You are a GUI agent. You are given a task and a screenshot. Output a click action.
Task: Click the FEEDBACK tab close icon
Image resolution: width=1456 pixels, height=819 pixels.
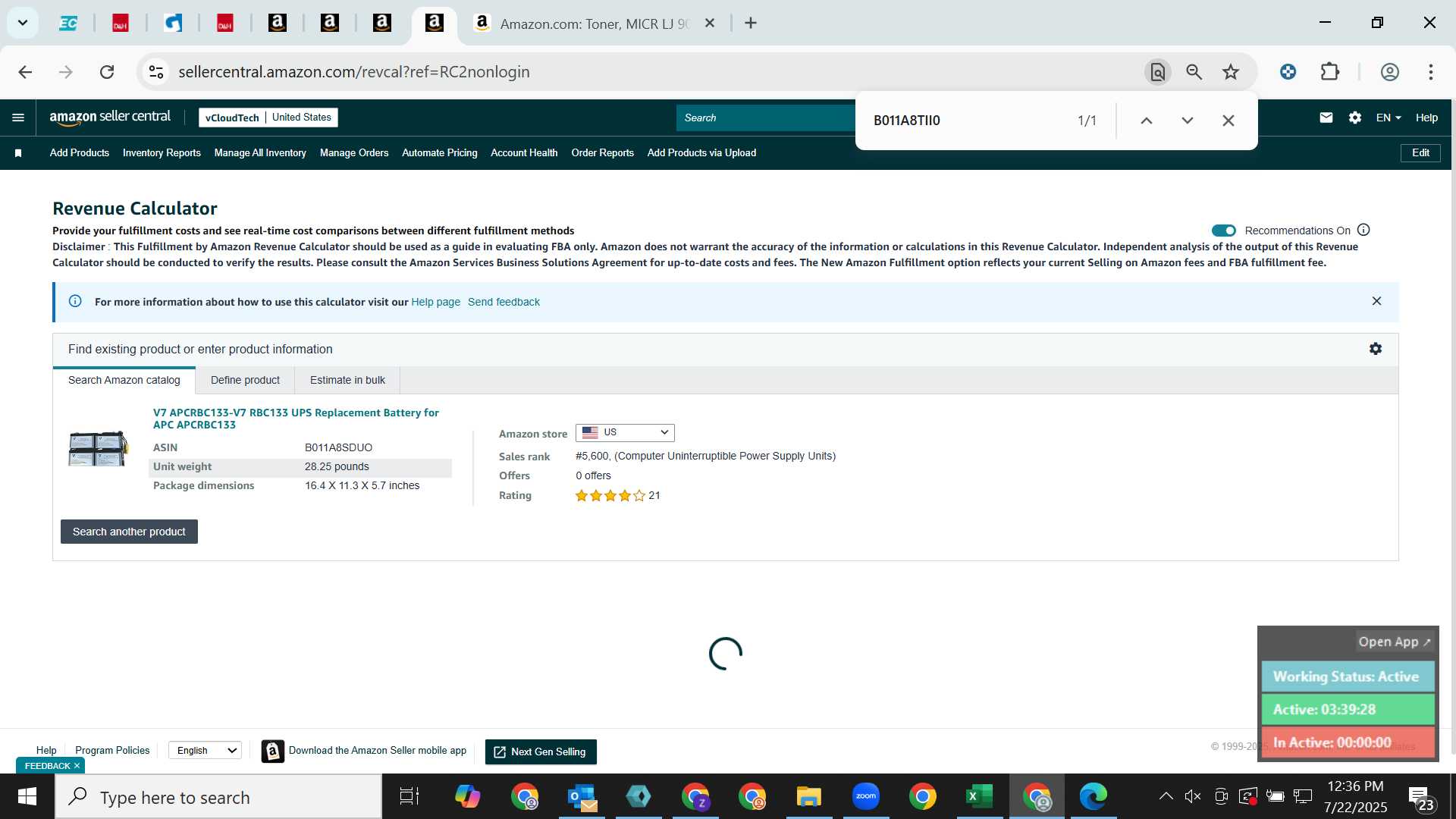pyautogui.click(x=77, y=766)
